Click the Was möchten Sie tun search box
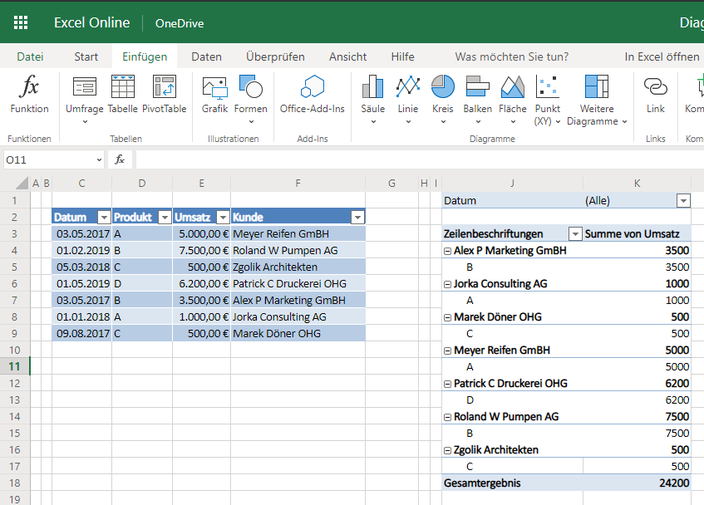Screen dimensions: 704x505 (511, 57)
